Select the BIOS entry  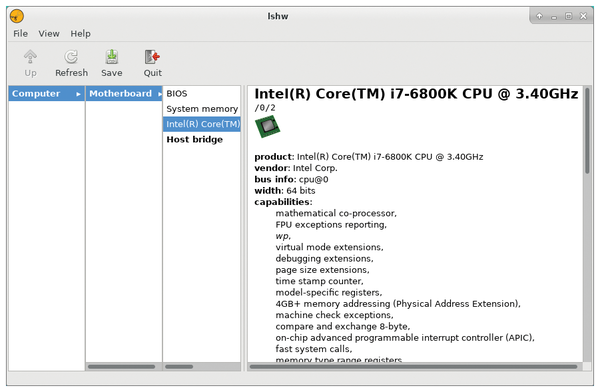click(202, 93)
